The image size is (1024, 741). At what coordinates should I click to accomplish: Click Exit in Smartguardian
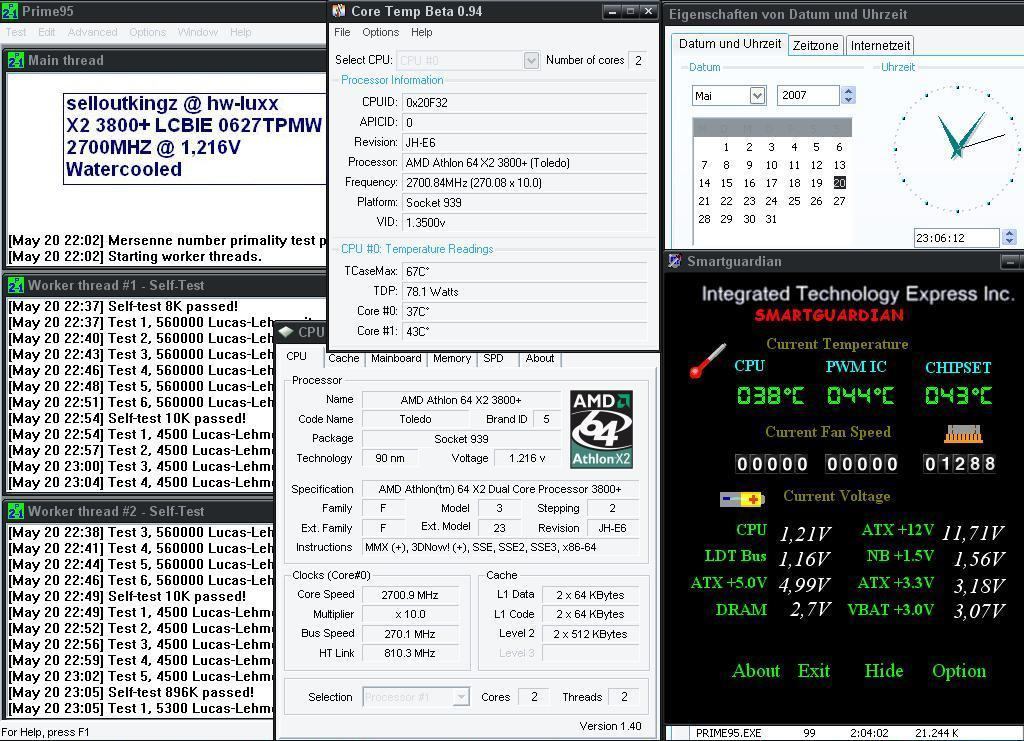click(814, 670)
